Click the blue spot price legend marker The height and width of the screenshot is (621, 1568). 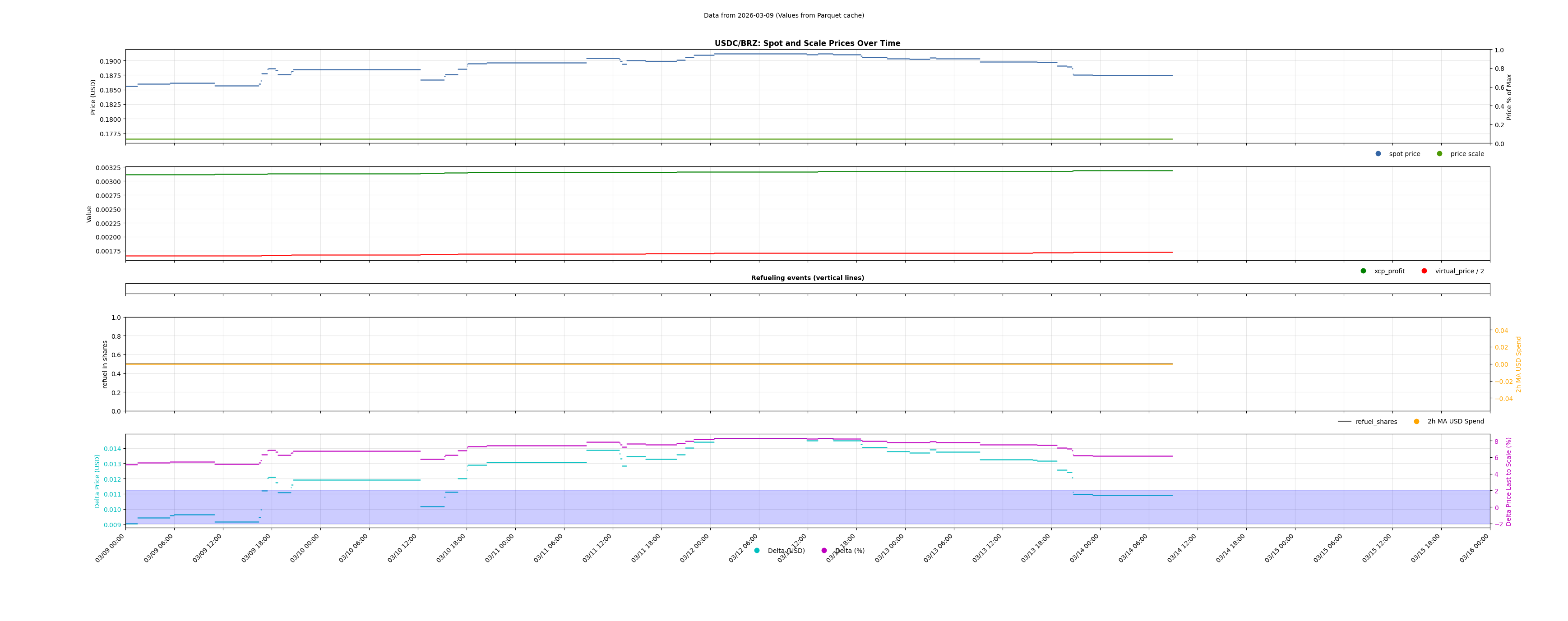pyautogui.click(x=1378, y=154)
